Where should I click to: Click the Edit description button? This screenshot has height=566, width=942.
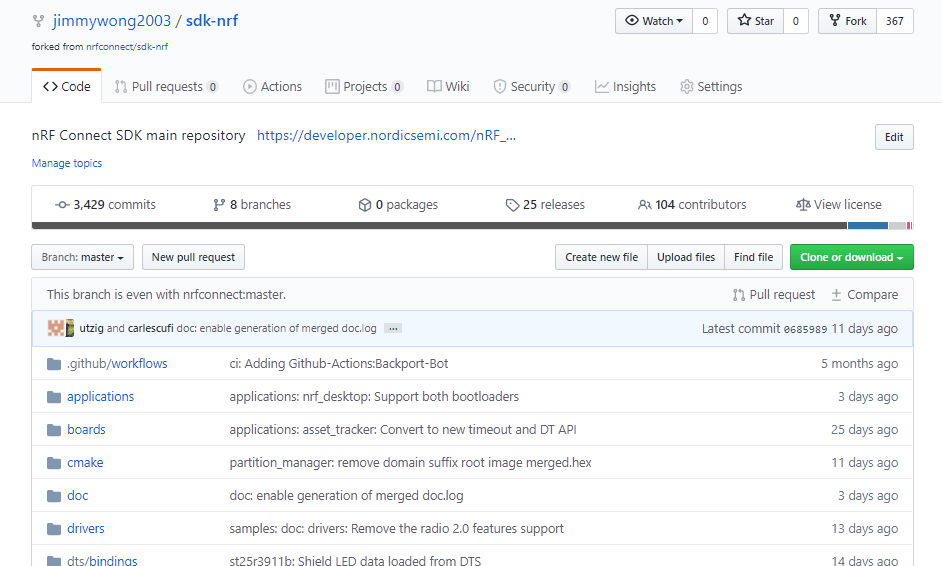893,138
